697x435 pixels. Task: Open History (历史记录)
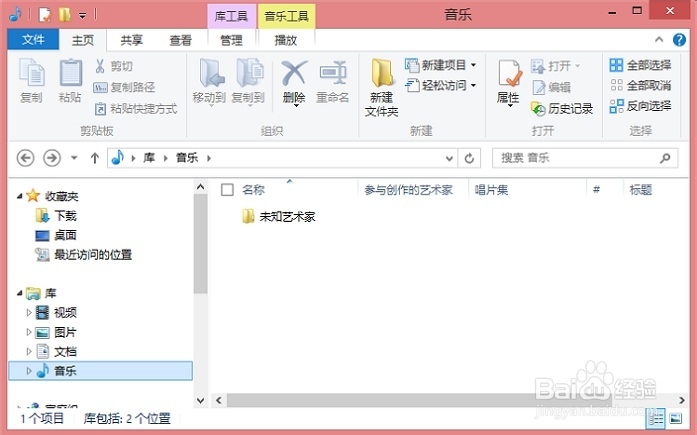[562, 108]
